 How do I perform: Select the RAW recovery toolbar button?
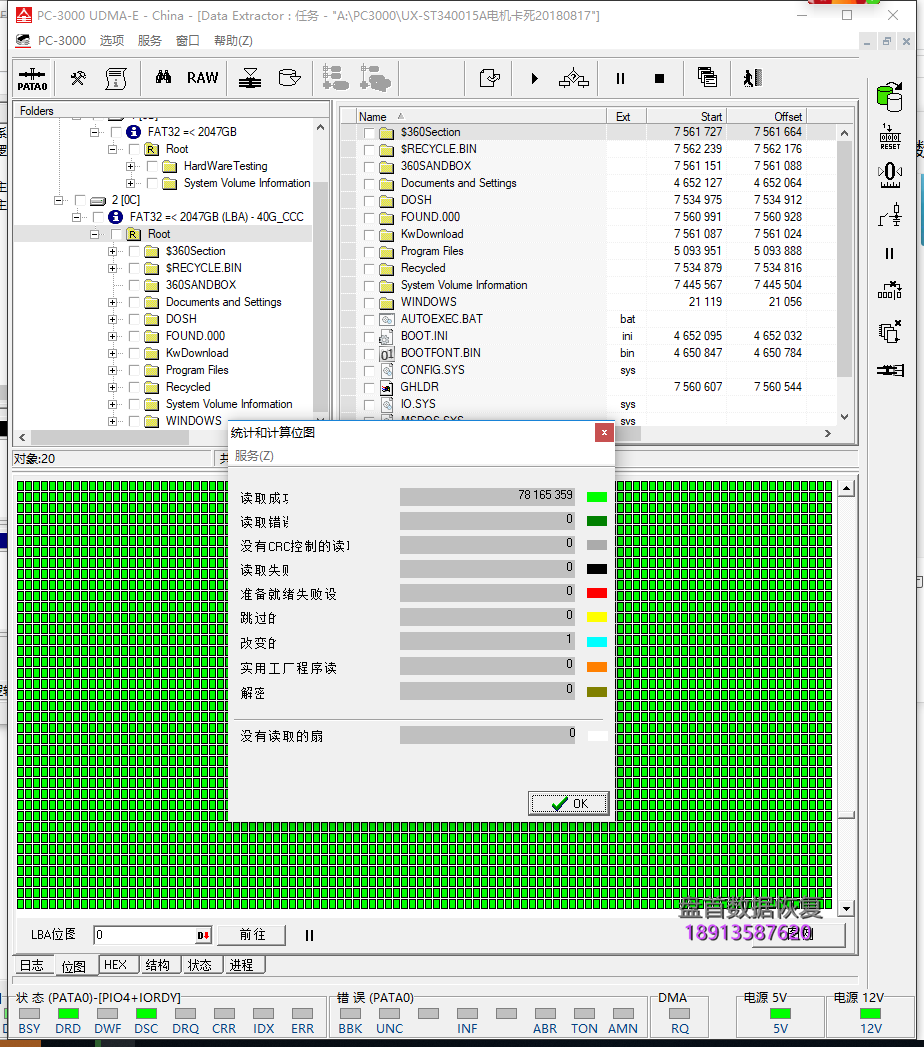point(202,78)
